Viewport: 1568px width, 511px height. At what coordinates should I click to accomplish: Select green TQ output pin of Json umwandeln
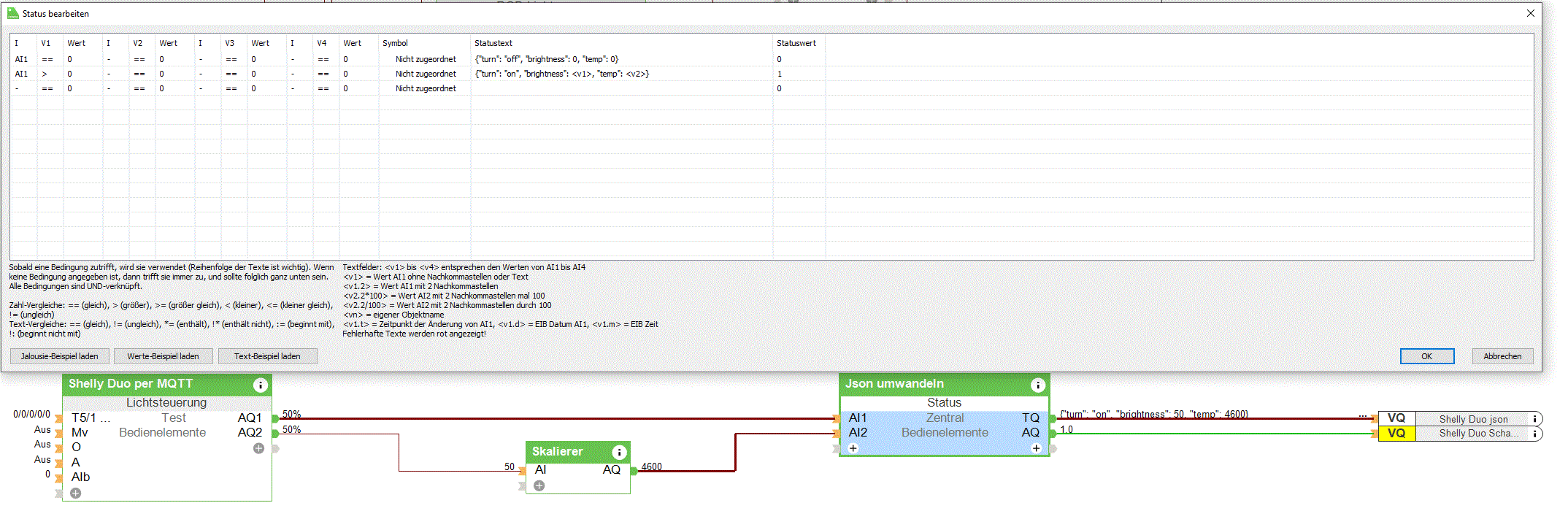pyautogui.click(x=1053, y=419)
